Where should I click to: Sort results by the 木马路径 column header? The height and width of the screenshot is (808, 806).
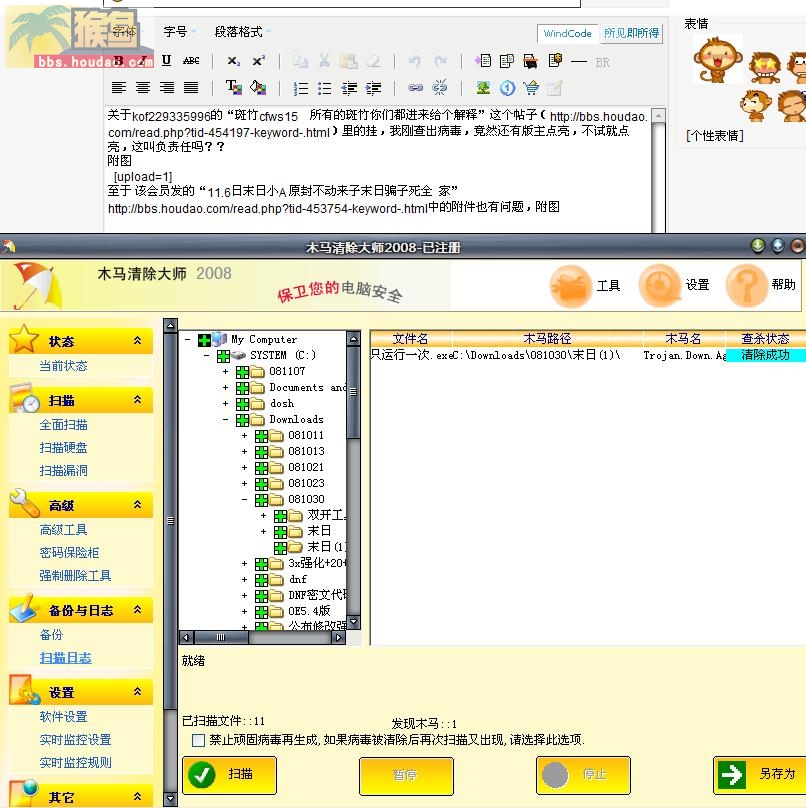click(x=547, y=339)
